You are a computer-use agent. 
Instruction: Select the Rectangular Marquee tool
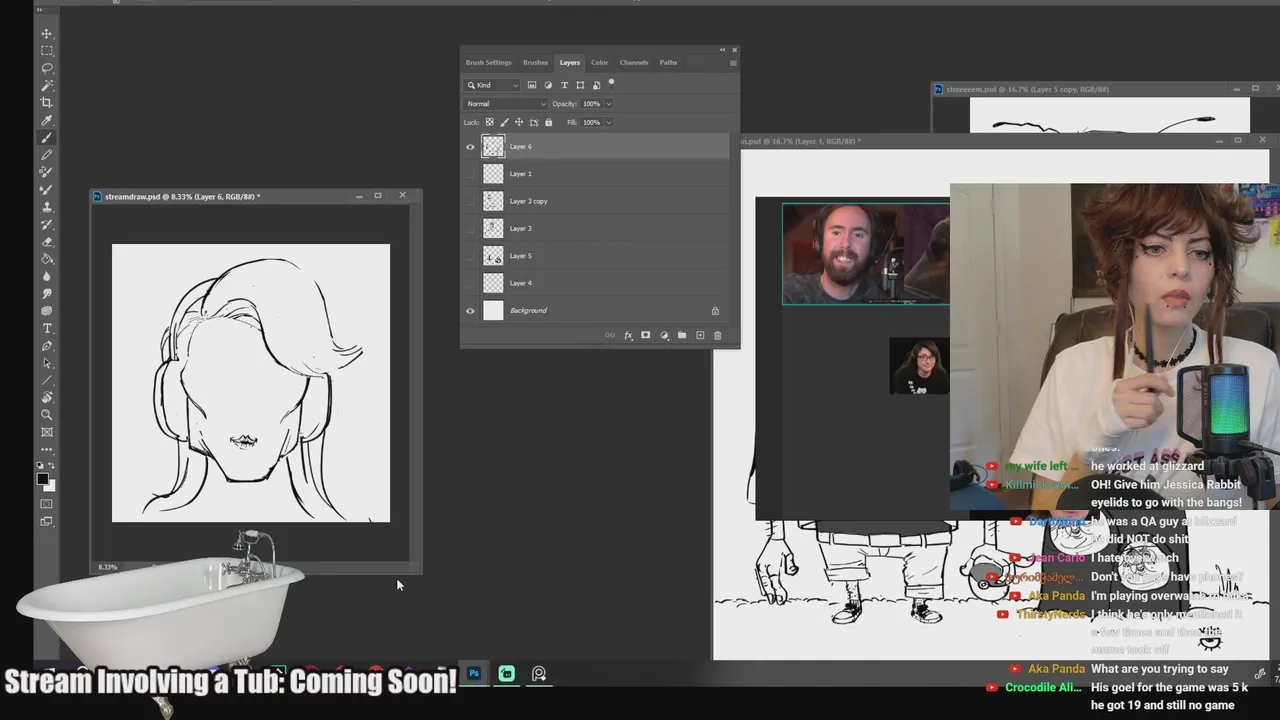pos(47,51)
